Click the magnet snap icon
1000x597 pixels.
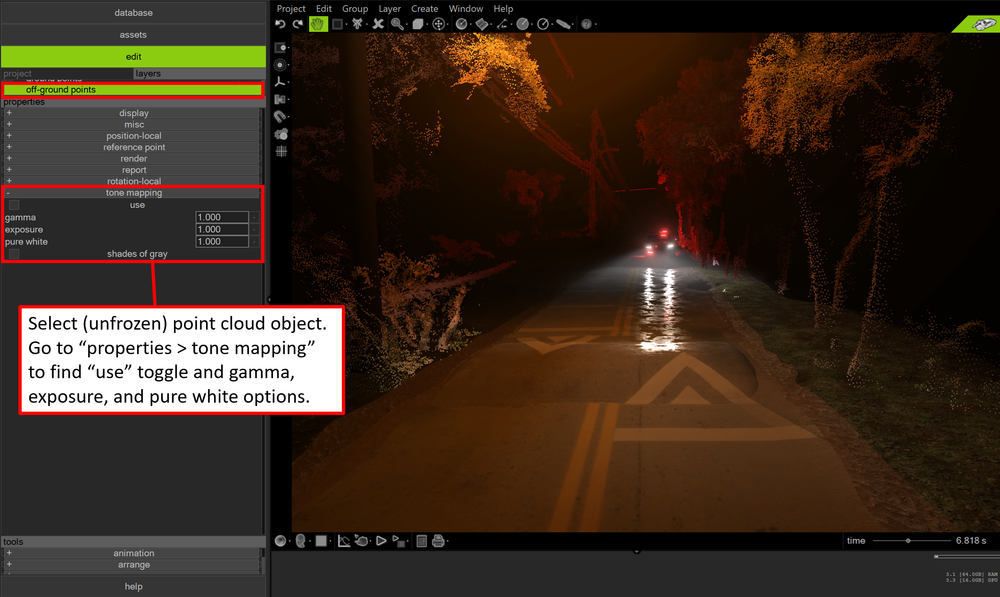coord(280,117)
